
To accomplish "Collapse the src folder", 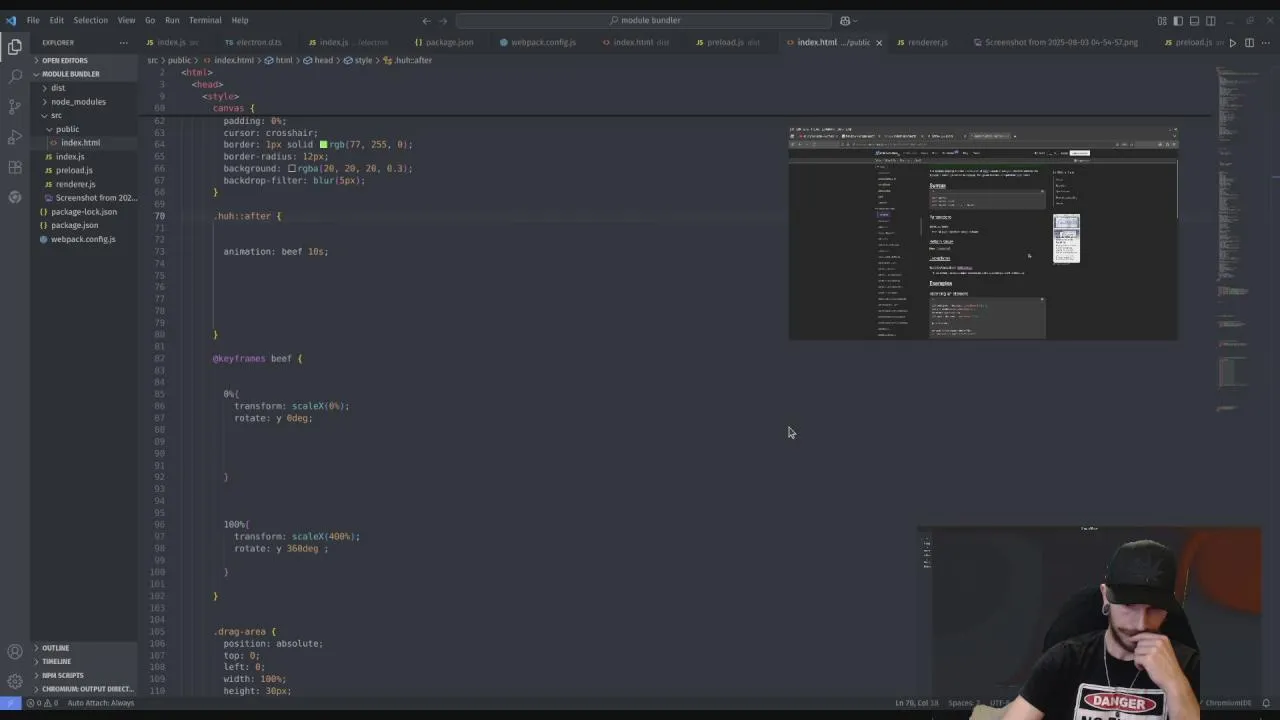I will [x=56, y=115].
